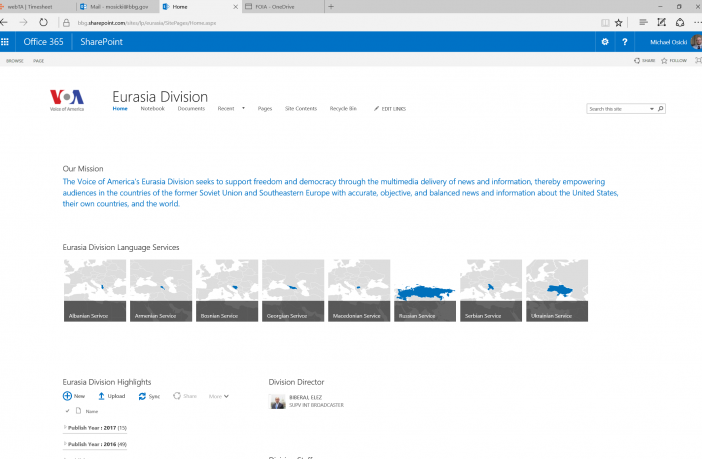Click the Name column header
Viewport: 702px width, 459px height.
click(92, 411)
